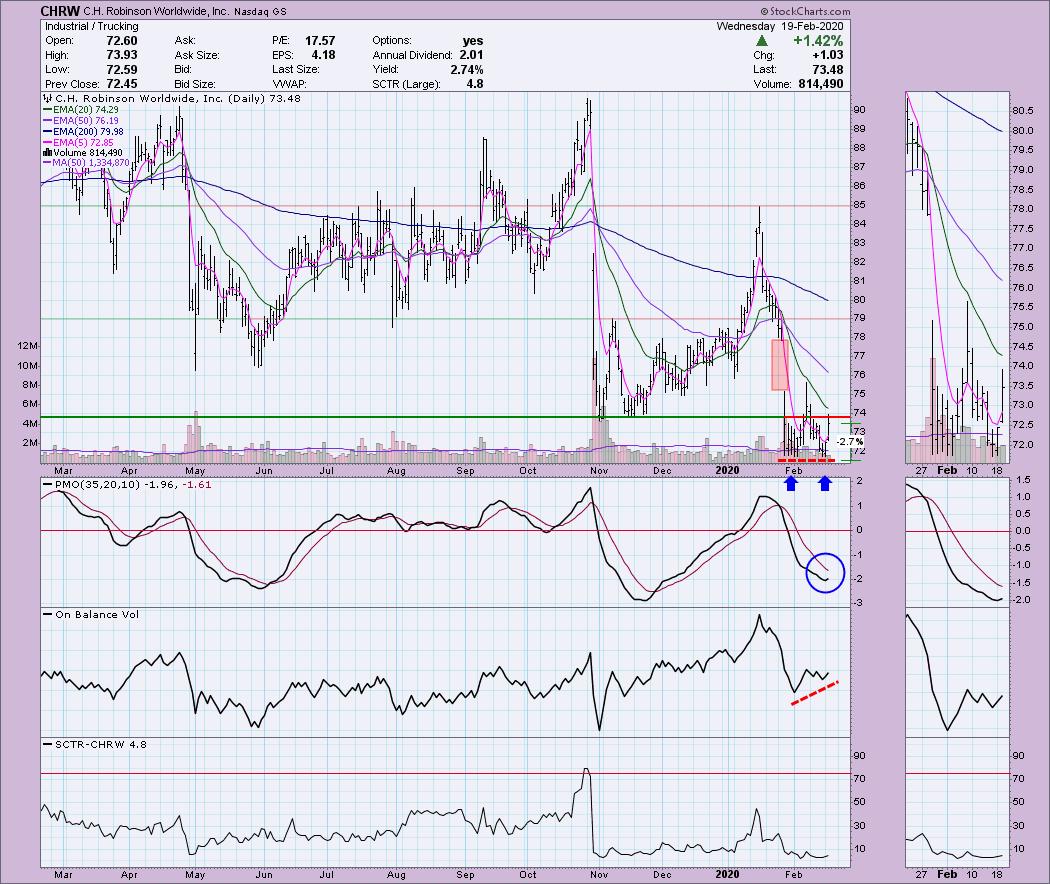Click the -2.7% price annotation label

850,442
